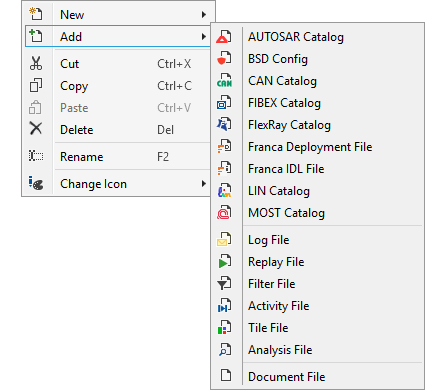This screenshot has width=425, height=390.
Task: Click the Ctrl+C shortcut text
Action: (x=175, y=86)
